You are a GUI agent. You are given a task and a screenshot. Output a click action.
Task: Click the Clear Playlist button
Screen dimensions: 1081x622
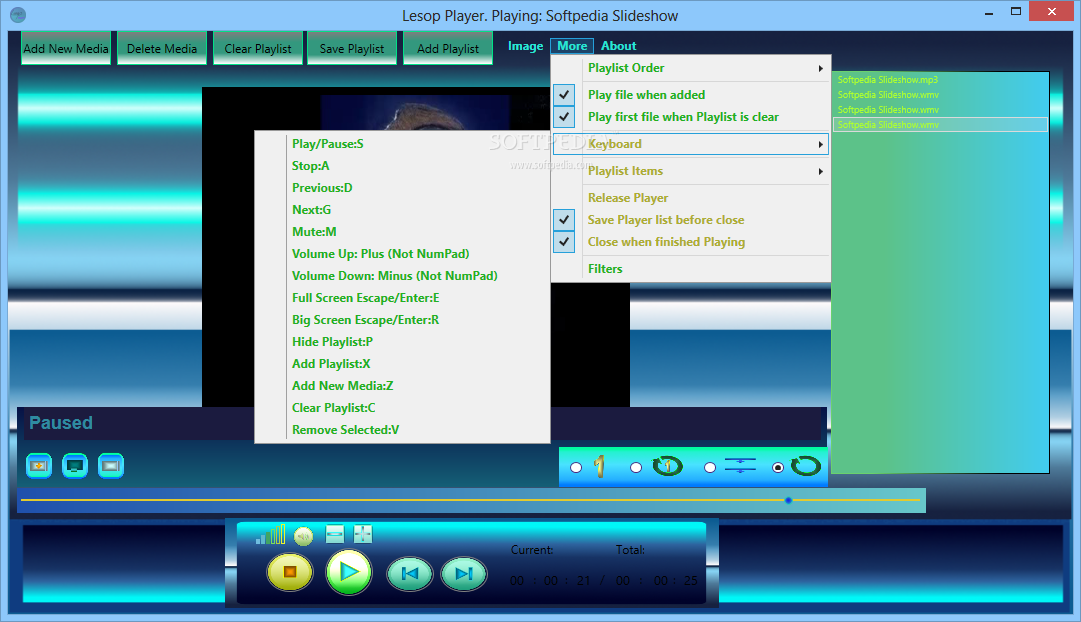click(x=258, y=48)
